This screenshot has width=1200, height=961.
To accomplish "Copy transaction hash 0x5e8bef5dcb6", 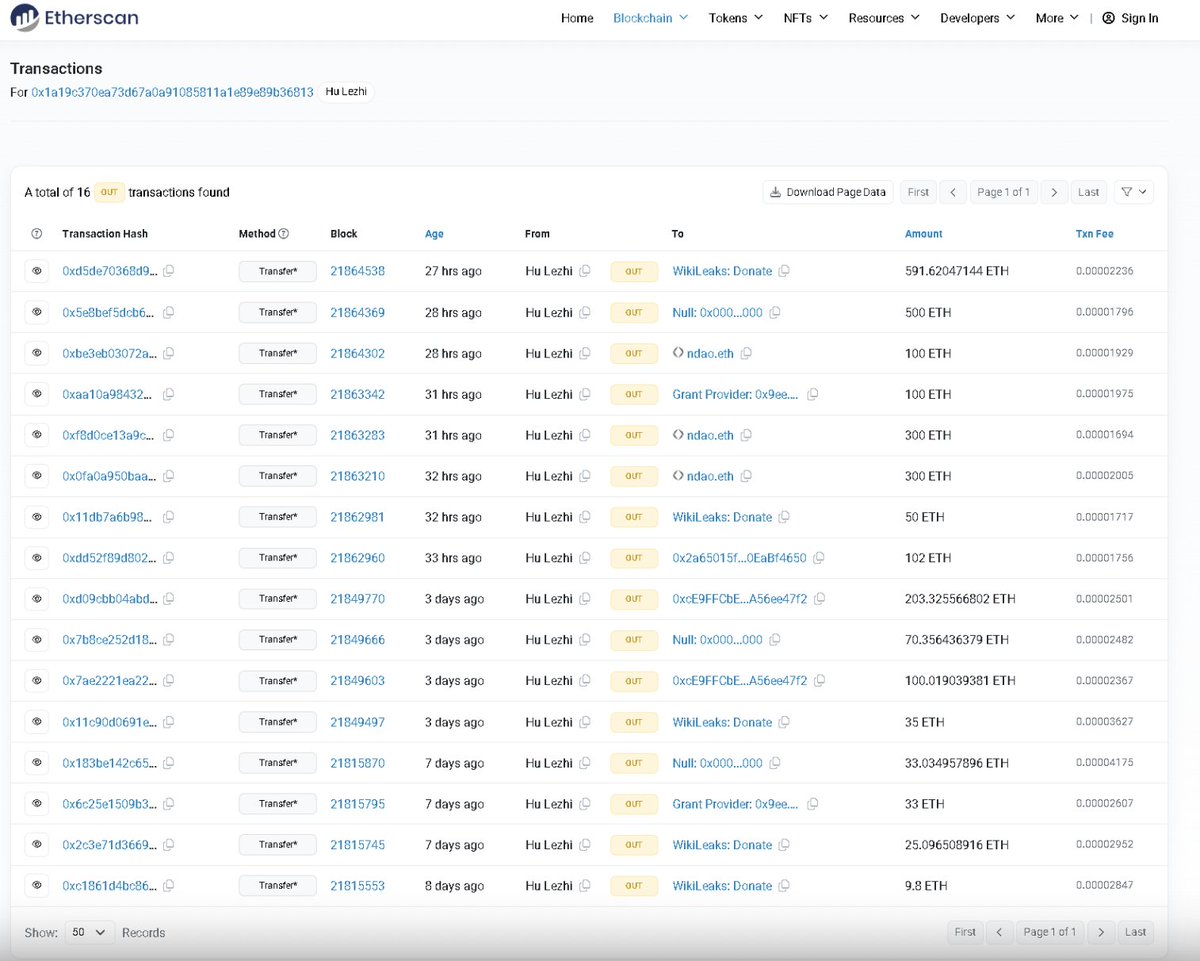I will pos(169,312).
